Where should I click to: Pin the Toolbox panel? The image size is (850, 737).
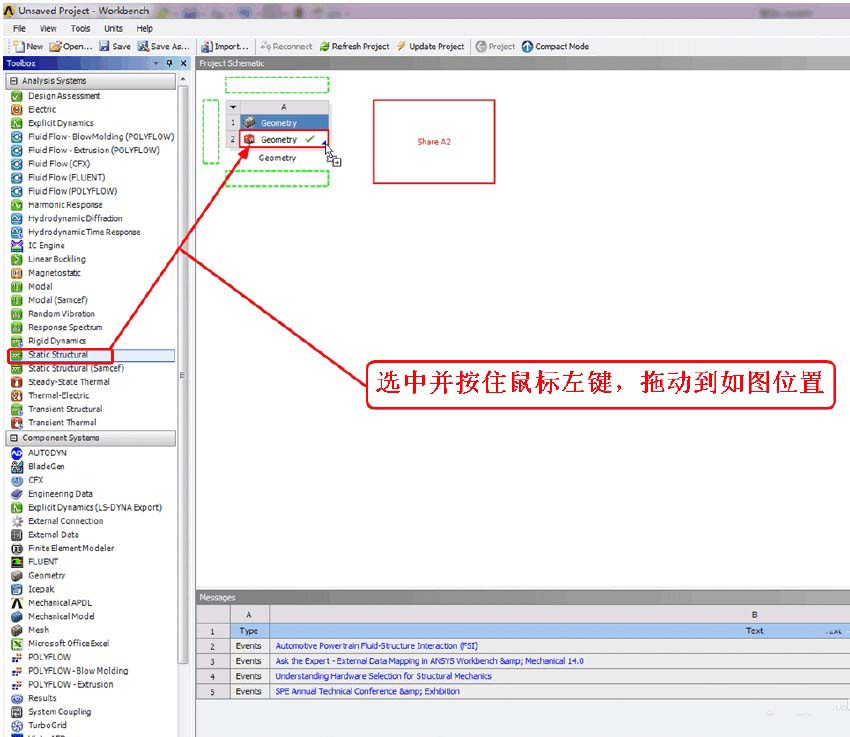click(169, 63)
